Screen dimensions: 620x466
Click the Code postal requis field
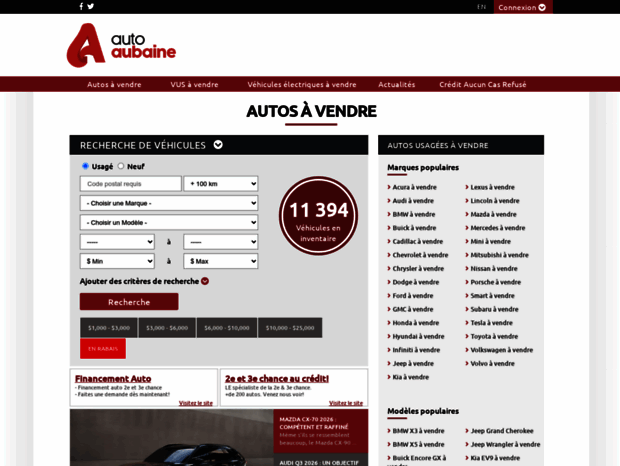tap(130, 184)
